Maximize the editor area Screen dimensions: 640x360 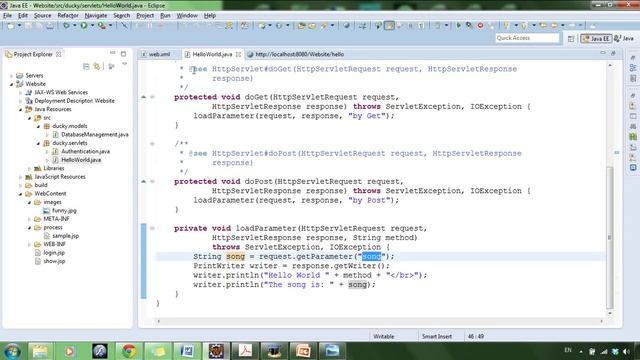613,53
